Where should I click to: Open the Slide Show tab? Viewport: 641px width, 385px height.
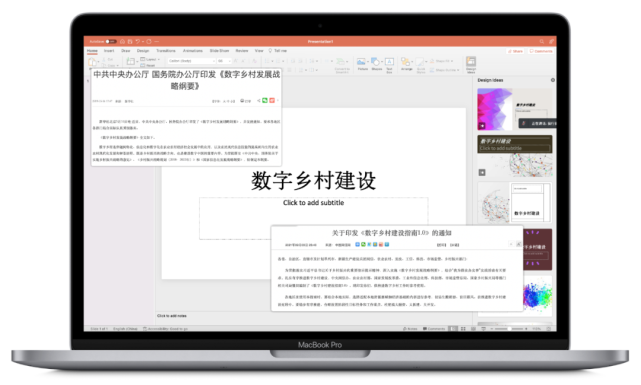(219, 51)
